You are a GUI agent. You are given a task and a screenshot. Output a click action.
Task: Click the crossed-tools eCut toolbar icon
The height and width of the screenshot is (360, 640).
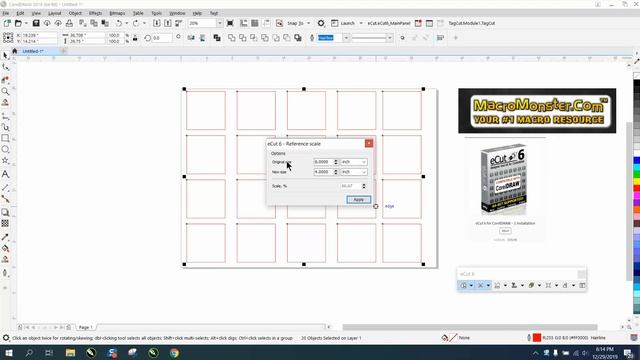point(480,285)
